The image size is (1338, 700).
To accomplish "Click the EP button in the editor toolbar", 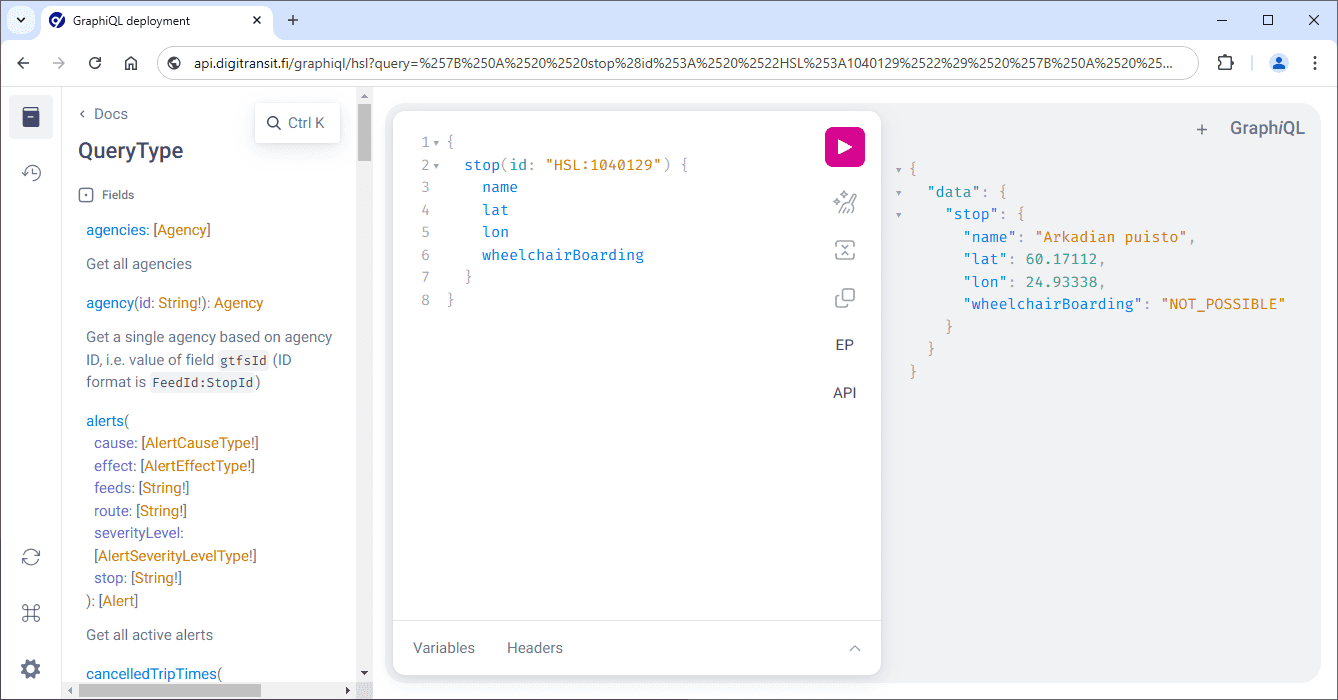I will 844,345.
